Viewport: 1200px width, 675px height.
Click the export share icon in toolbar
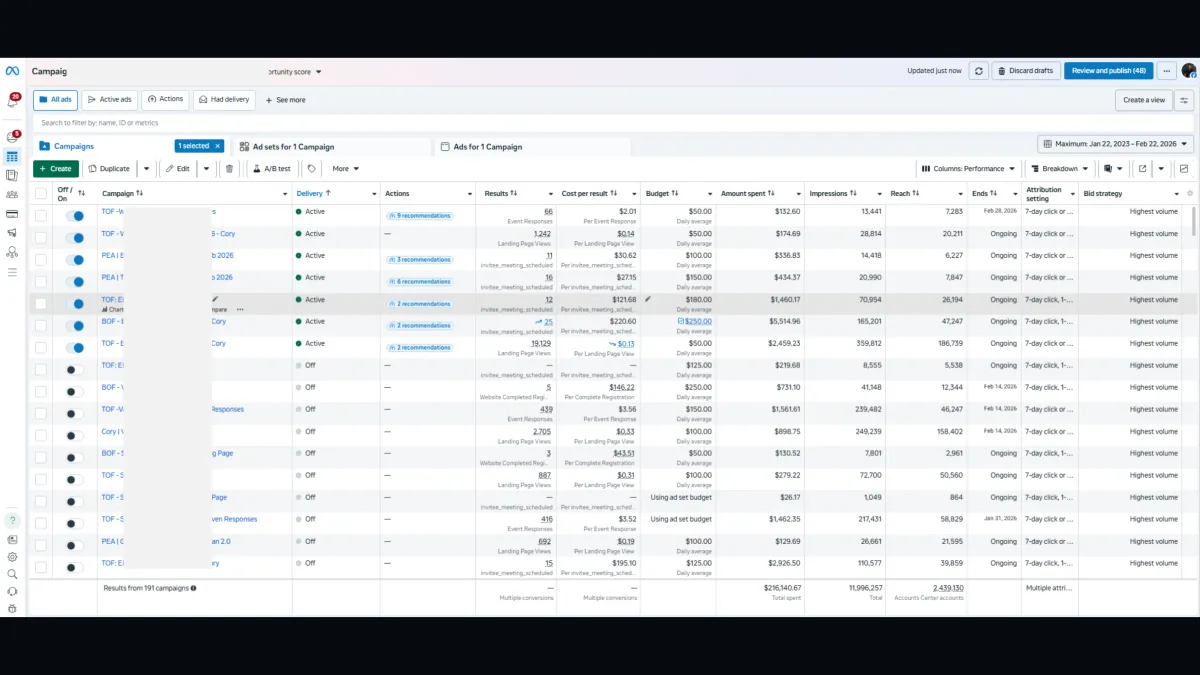click(x=1142, y=169)
